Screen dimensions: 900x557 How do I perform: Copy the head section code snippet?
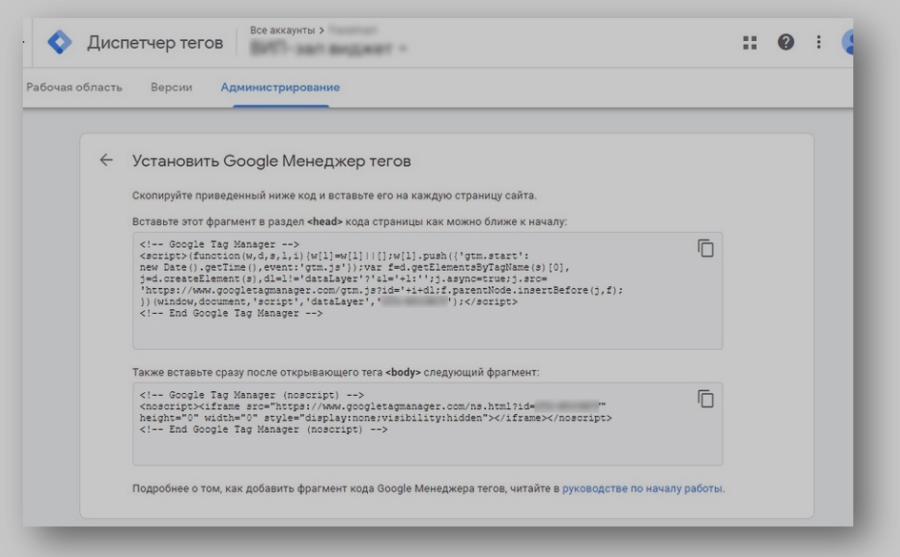click(x=705, y=248)
